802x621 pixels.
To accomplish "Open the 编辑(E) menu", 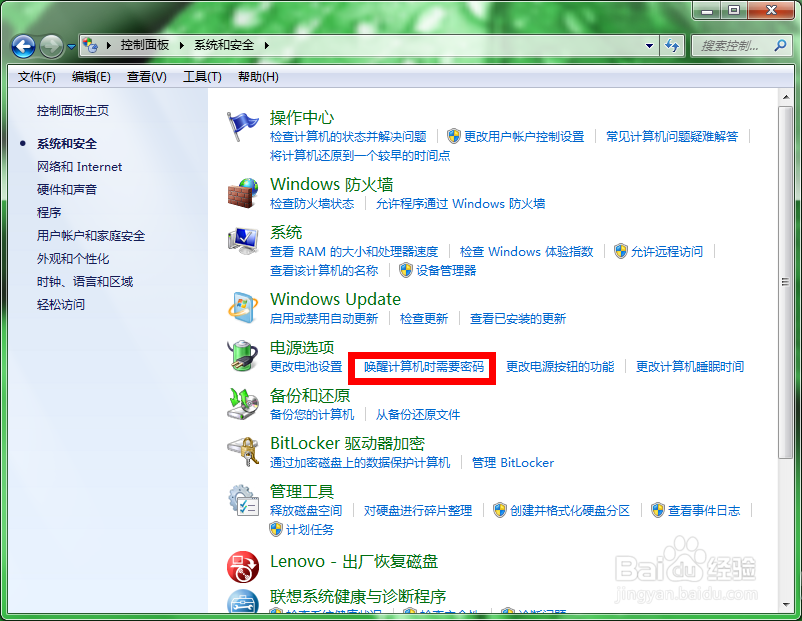I will coord(91,77).
